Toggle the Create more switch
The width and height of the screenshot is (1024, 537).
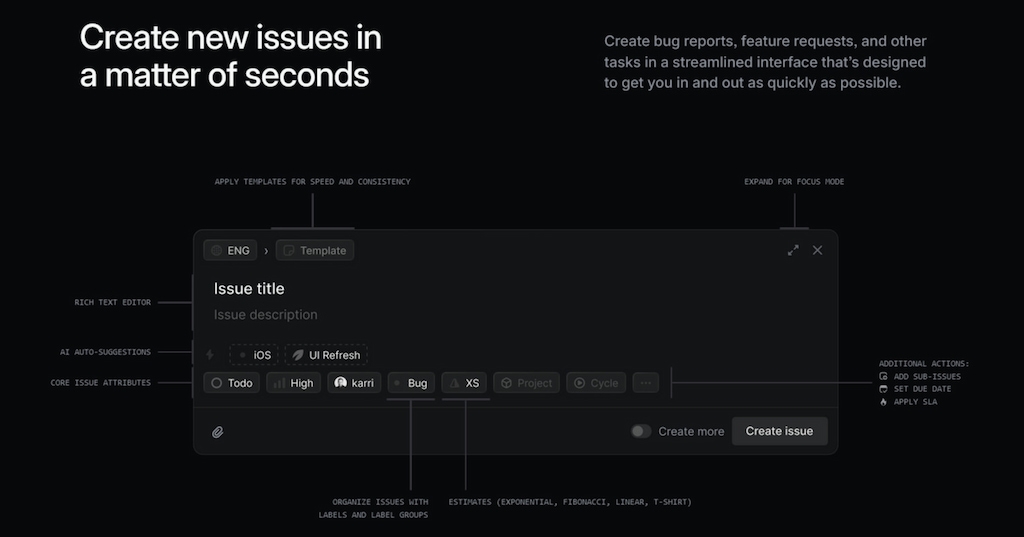(641, 431)
